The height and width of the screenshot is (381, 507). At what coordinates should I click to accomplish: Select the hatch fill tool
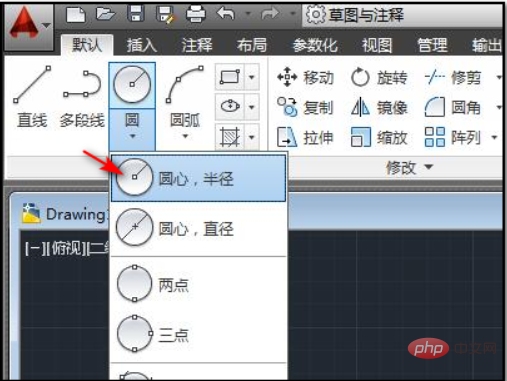(x=230, y=136)
